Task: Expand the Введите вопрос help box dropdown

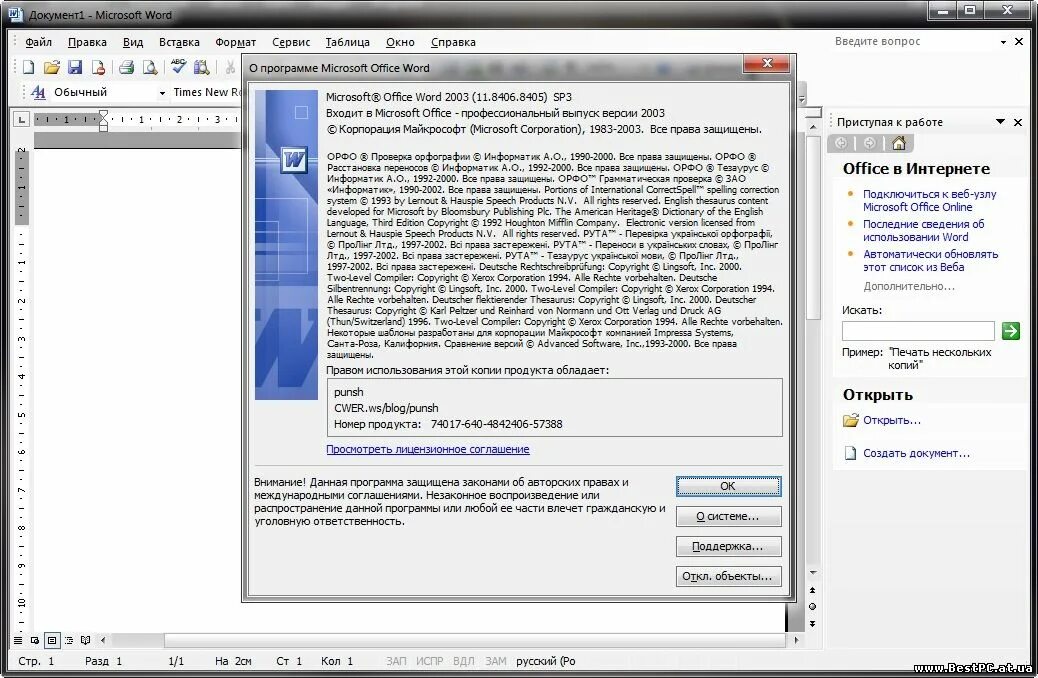Action: pyautogui.click(x=1003, y=42)
